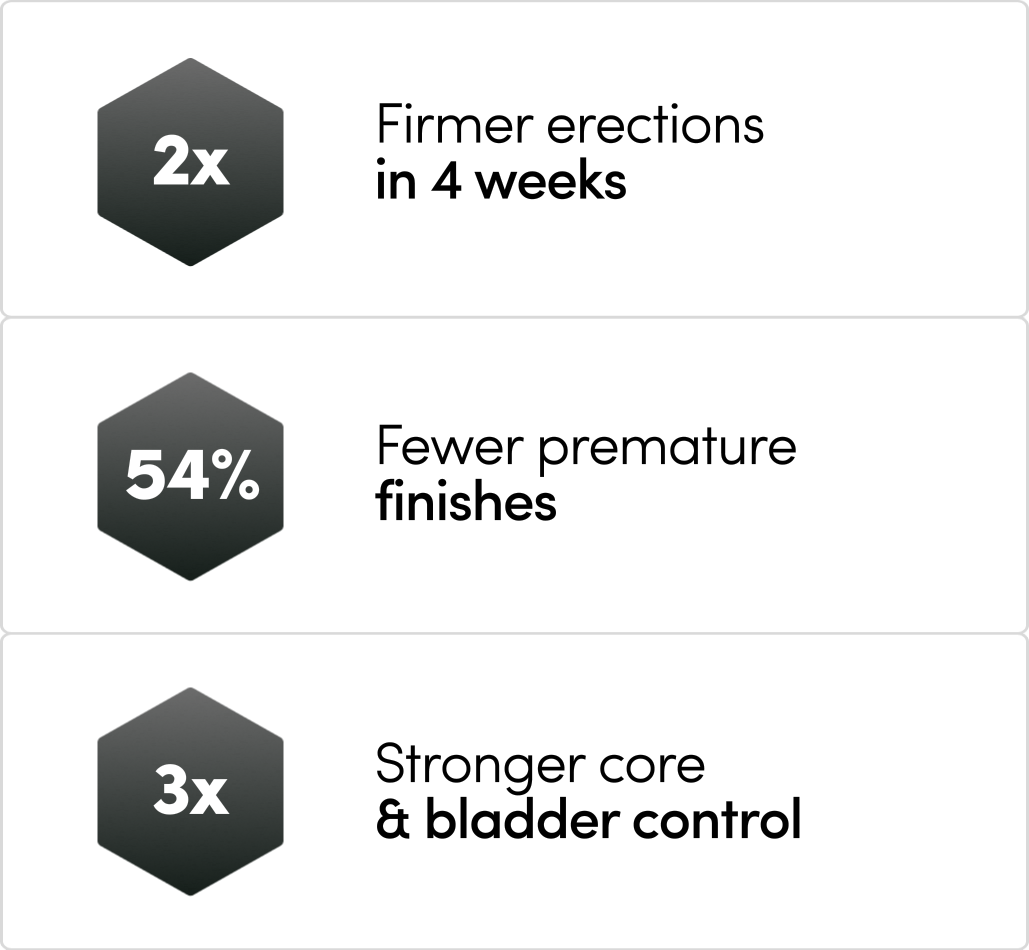
Task: Click the bold "in 4 weeks" text
Action: pos(501,183)
